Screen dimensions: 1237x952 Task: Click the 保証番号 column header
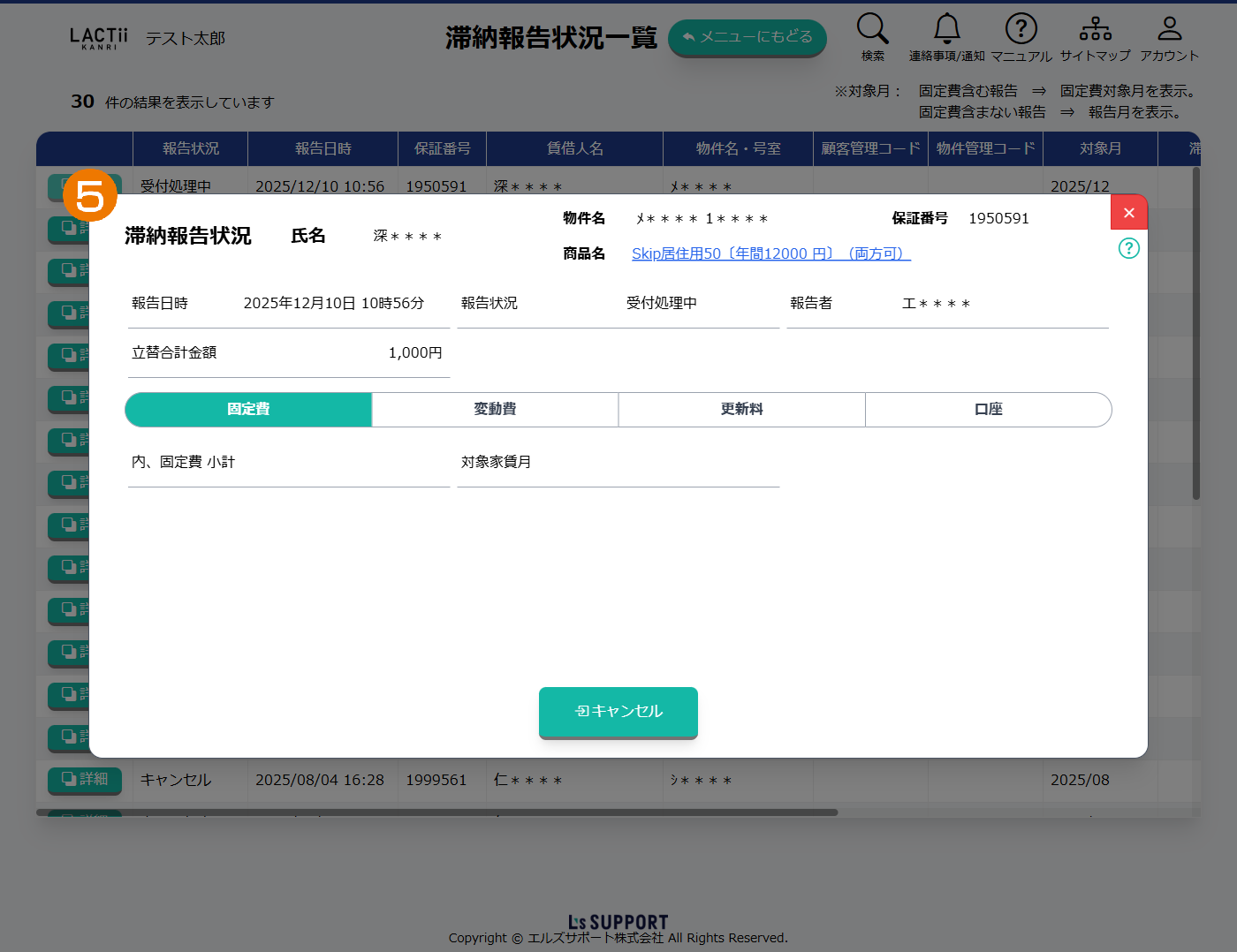click(442, 148)
